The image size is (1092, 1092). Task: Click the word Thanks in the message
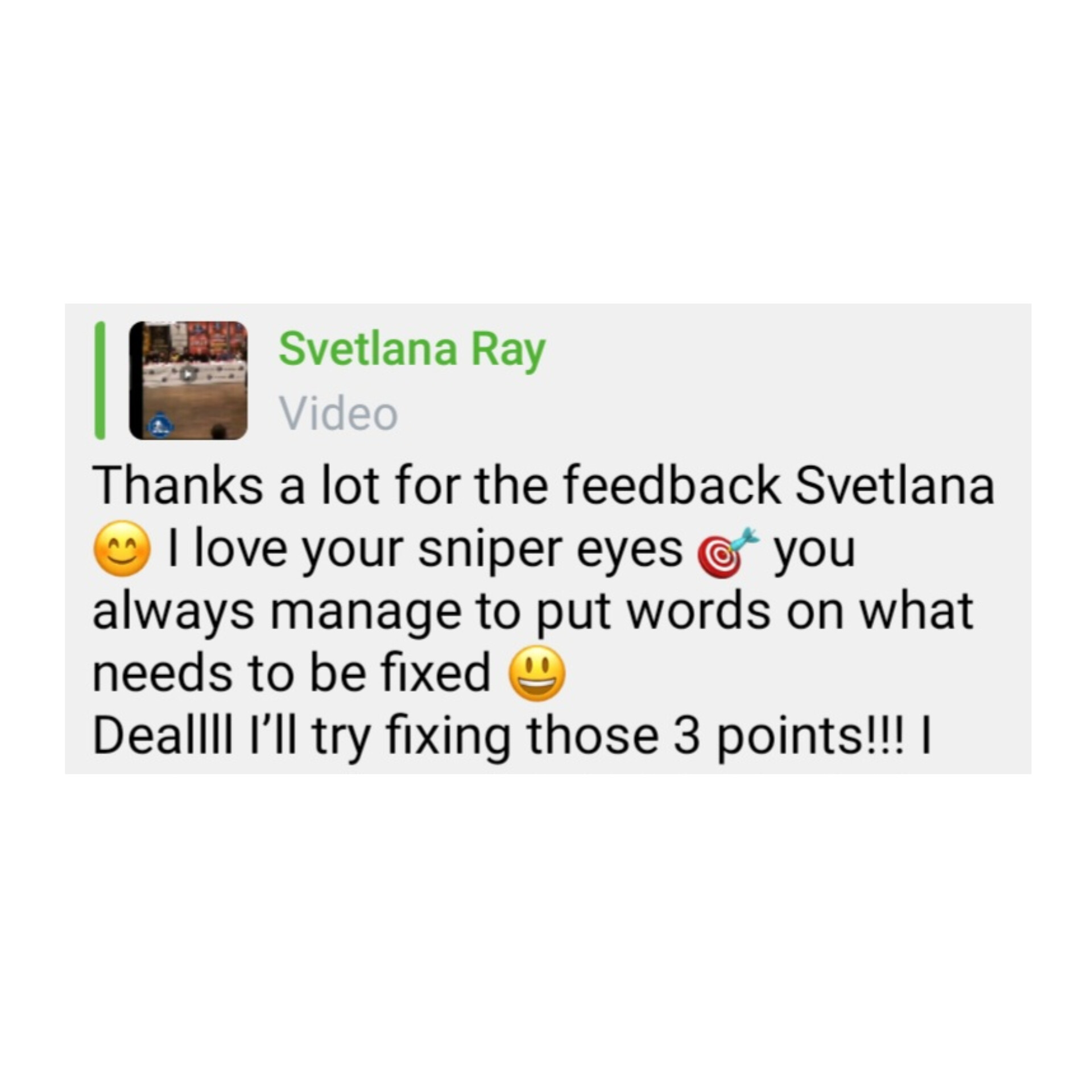[178, 487]
